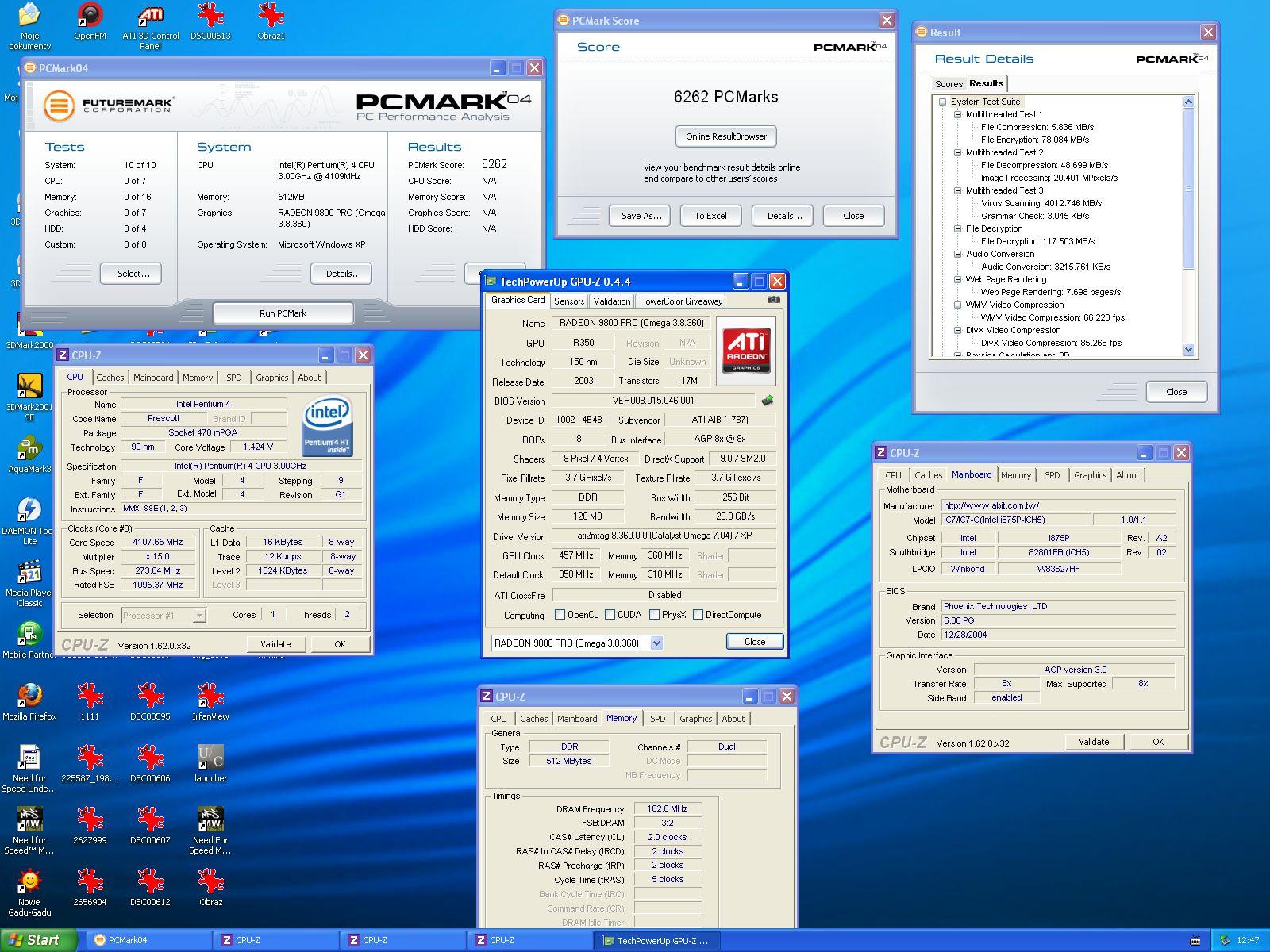Image resolution: width=1270 pixels, height=952 pixels.
Task: Open Media Player Classic icon
Action: 29,583
